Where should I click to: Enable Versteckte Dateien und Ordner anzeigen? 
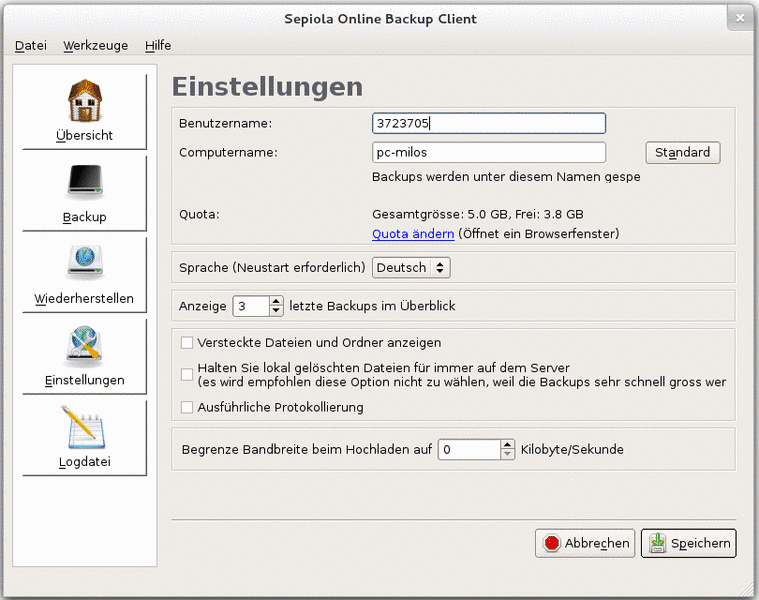[x=187, y=343]
